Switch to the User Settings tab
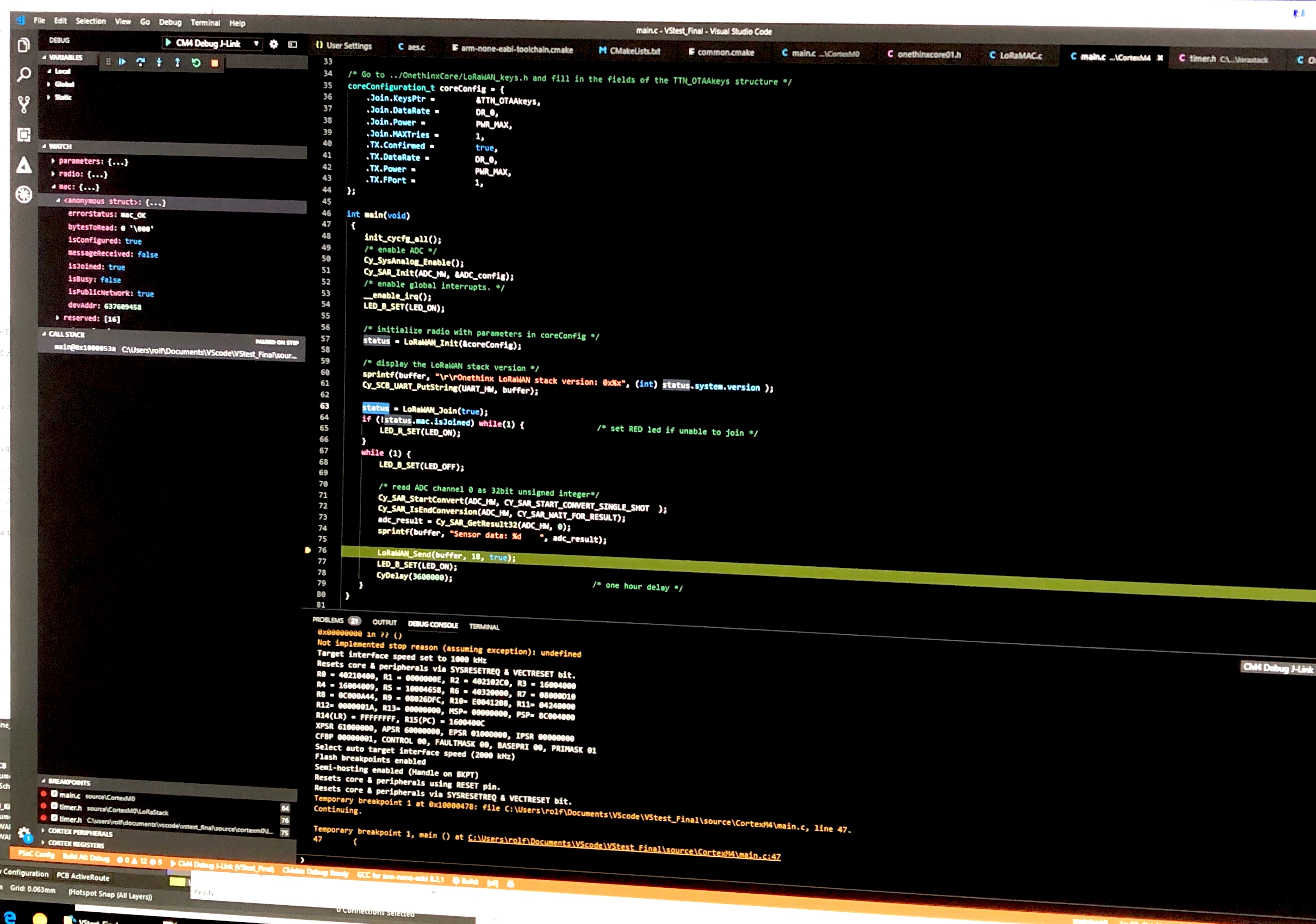The height and width of the screenshot is (924, 1316). click(x=344, y=46)
